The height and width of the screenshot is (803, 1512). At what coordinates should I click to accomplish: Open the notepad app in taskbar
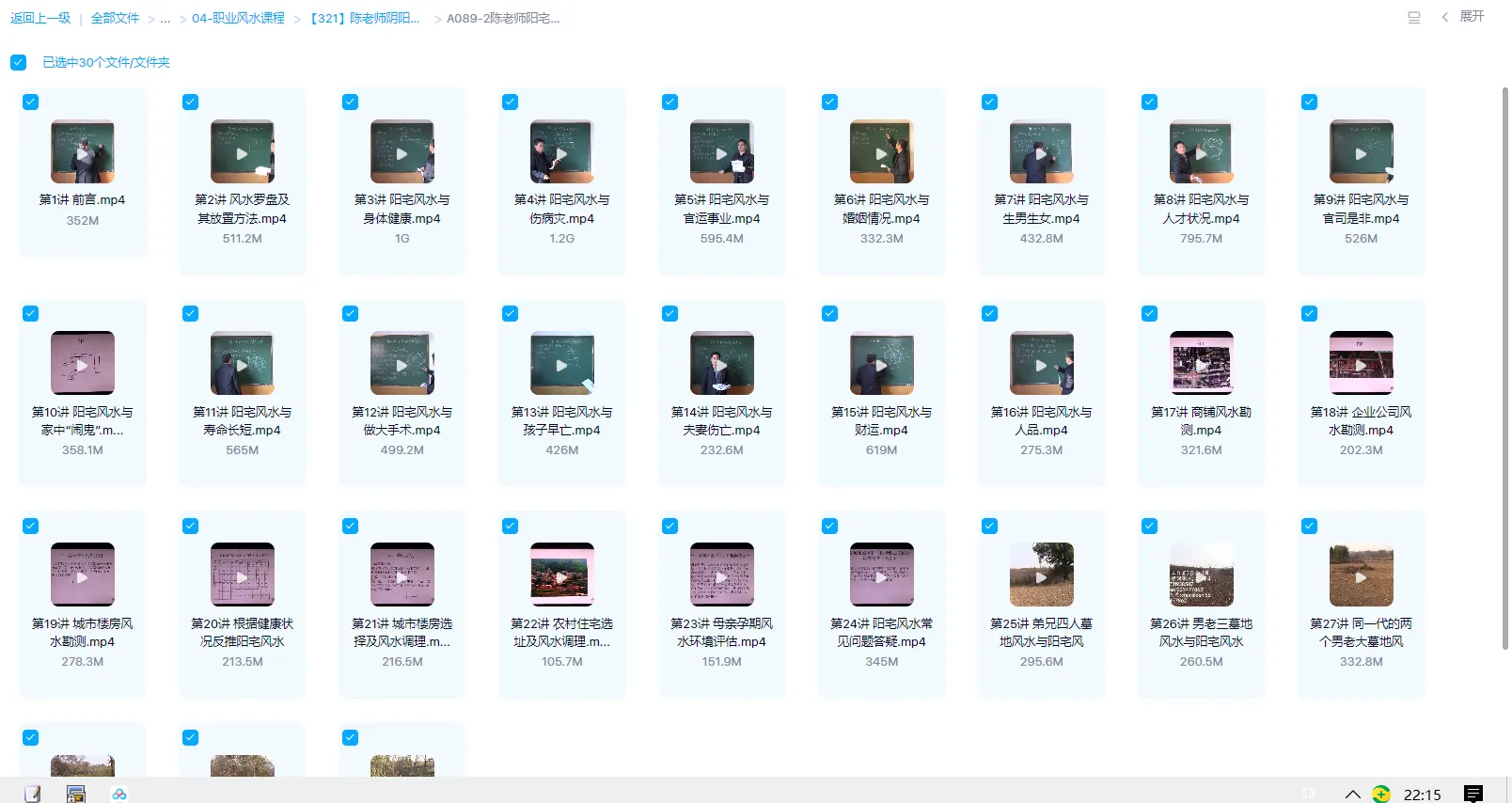(33, 794)
